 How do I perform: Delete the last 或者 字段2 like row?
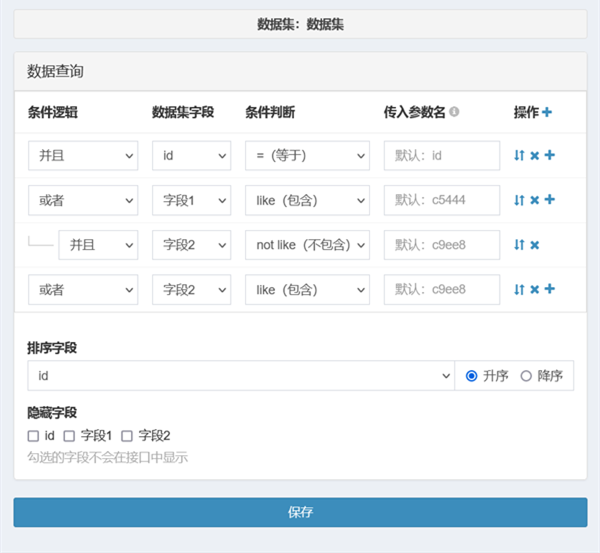pos(534,289)
